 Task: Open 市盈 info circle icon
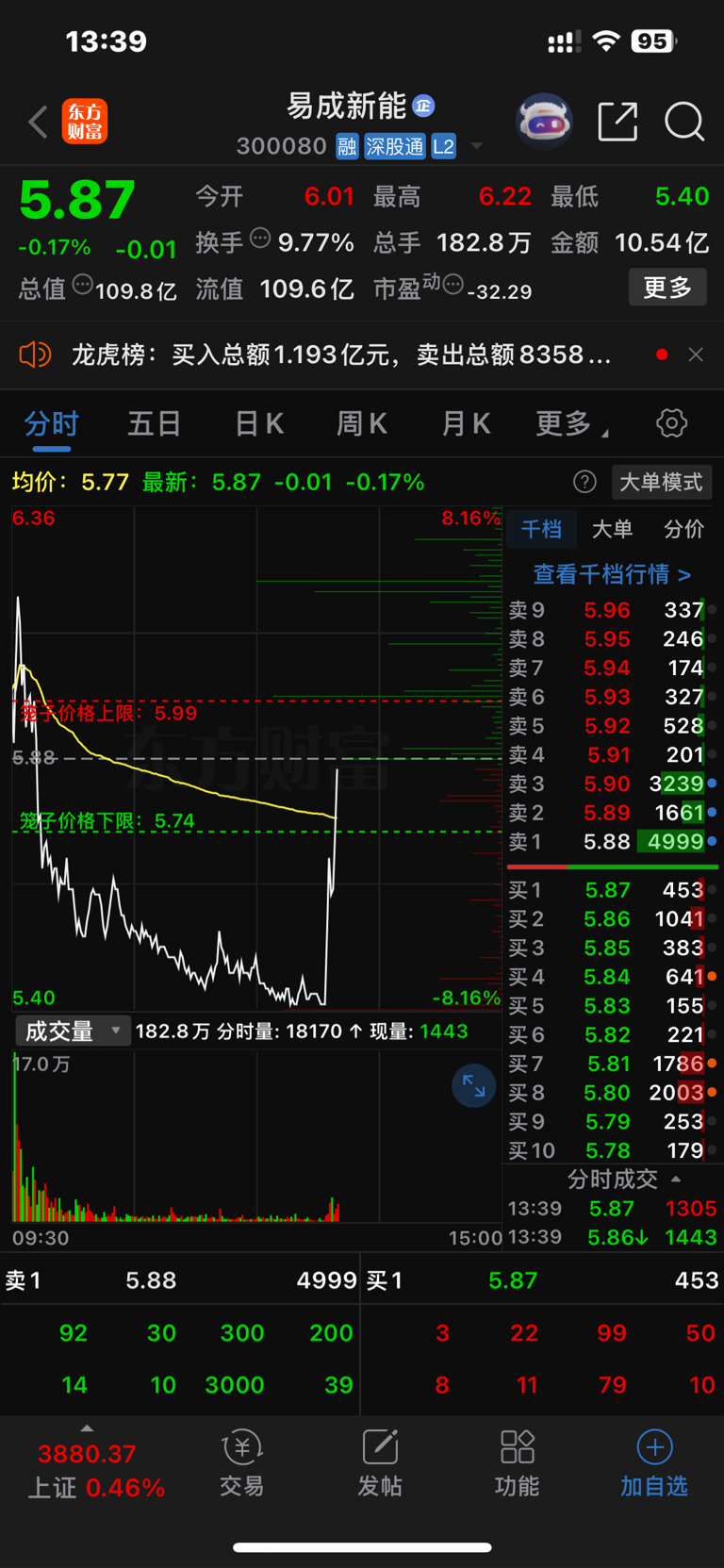(453, 284)
